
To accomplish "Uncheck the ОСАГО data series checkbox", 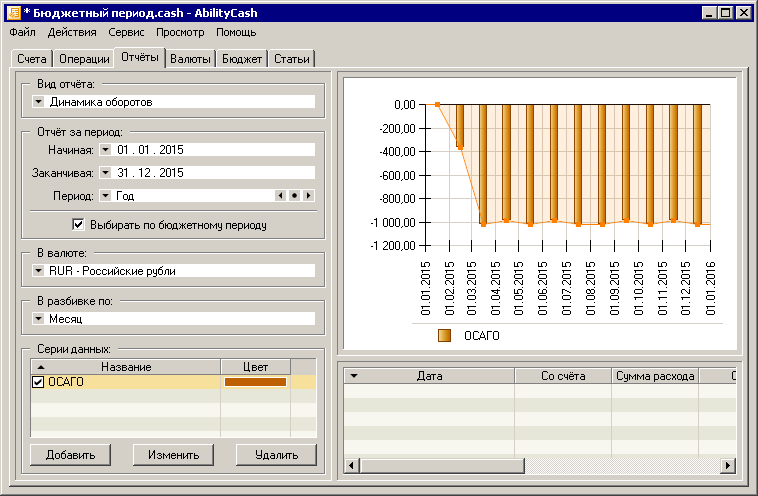I will 39,382.
